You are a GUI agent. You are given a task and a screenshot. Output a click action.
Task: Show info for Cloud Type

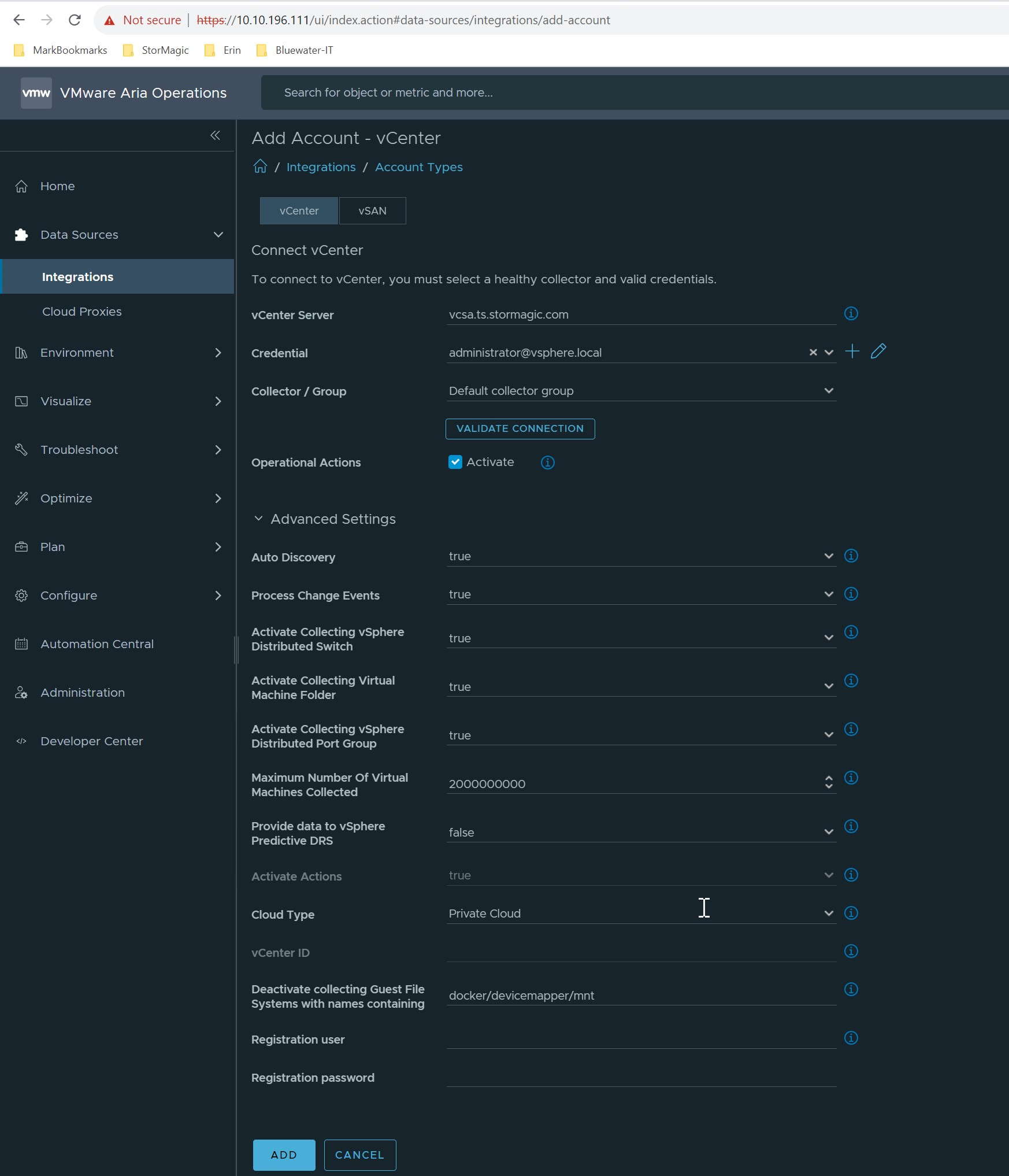point(851,913)
